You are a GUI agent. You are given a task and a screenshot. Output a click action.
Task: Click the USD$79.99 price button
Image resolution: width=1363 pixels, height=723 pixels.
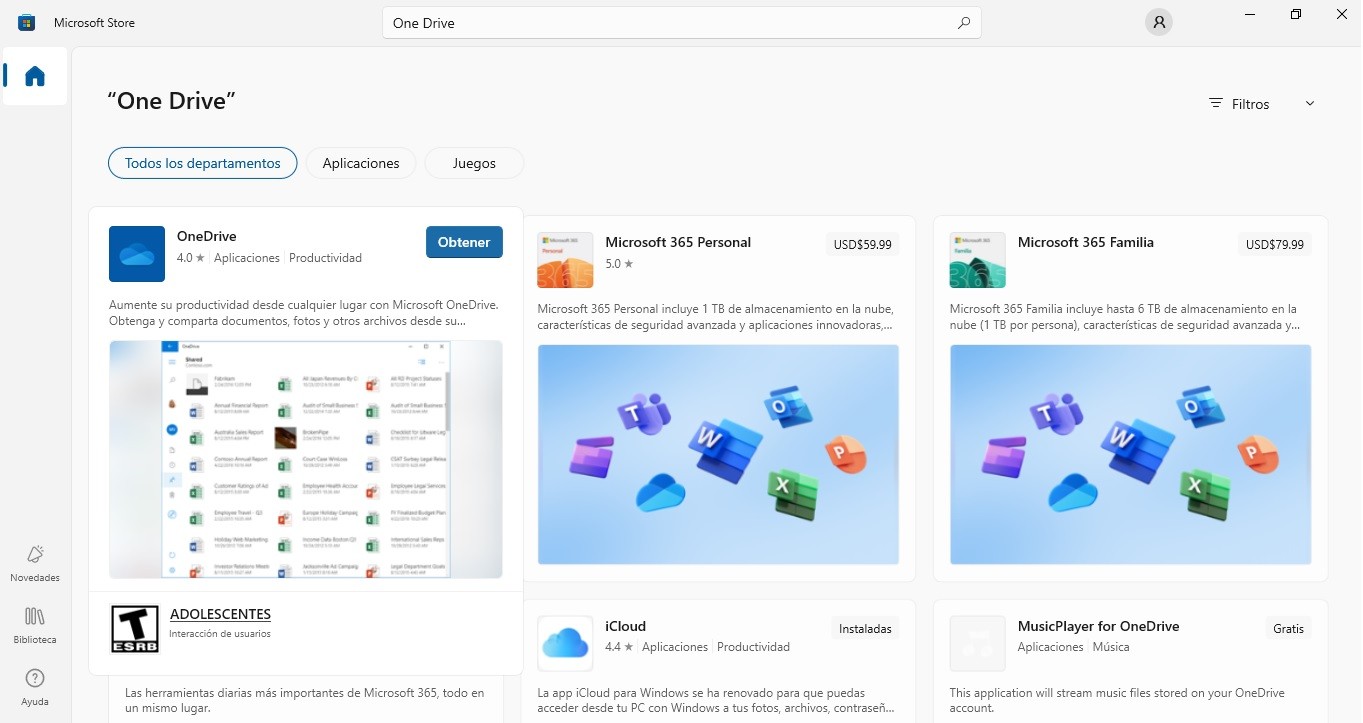(x=1275, y=244)
